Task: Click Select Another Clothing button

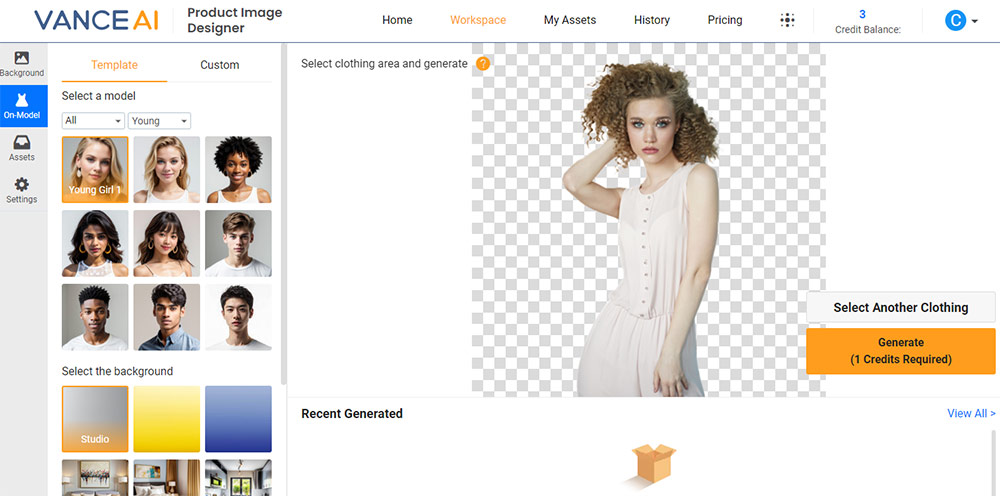Action: pos(901,307)
